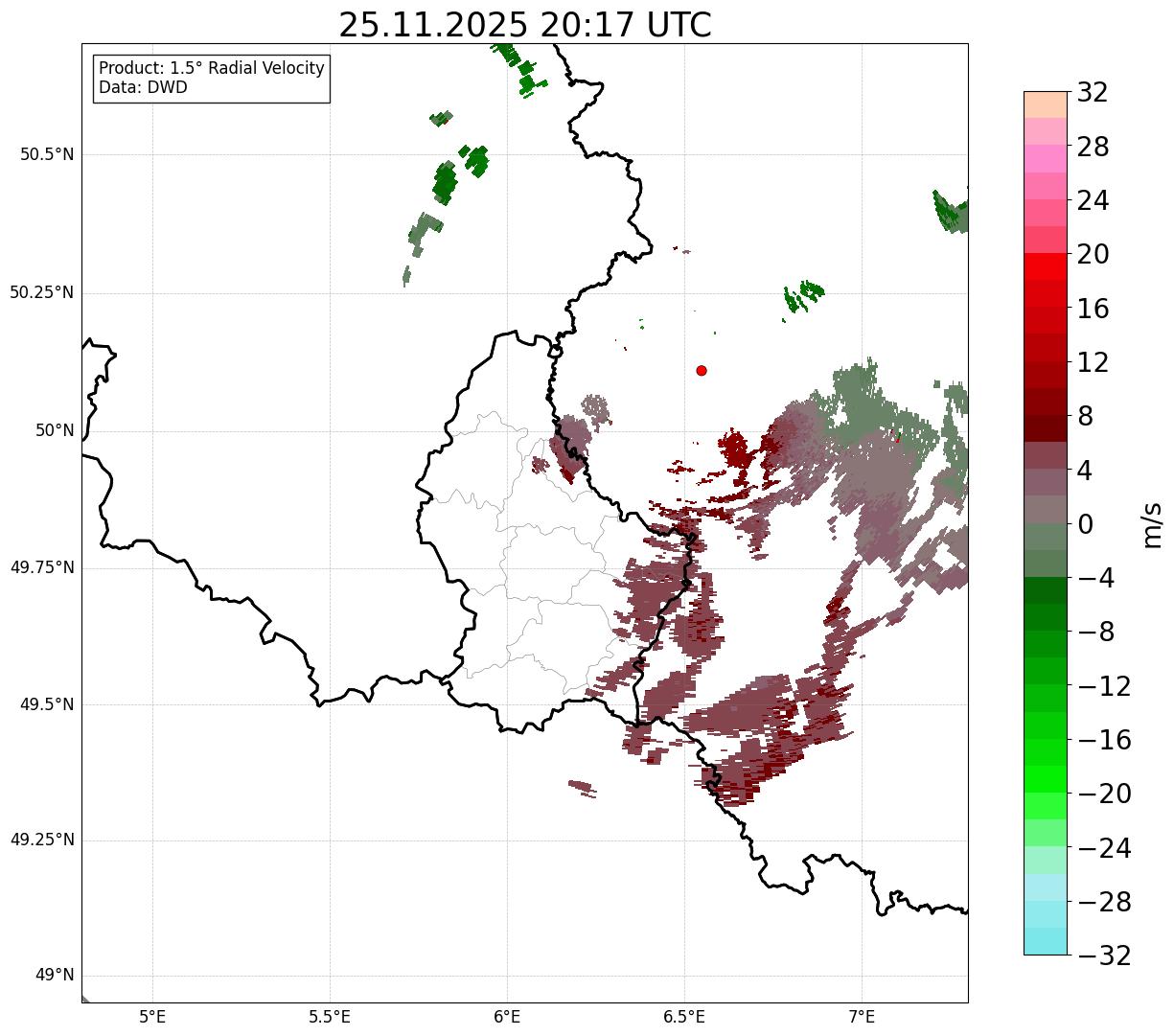Click the "m/s" colorbar unit label
Image resolution: width=1174 pixels, height=1036 pixels.
coord(1151,524)
